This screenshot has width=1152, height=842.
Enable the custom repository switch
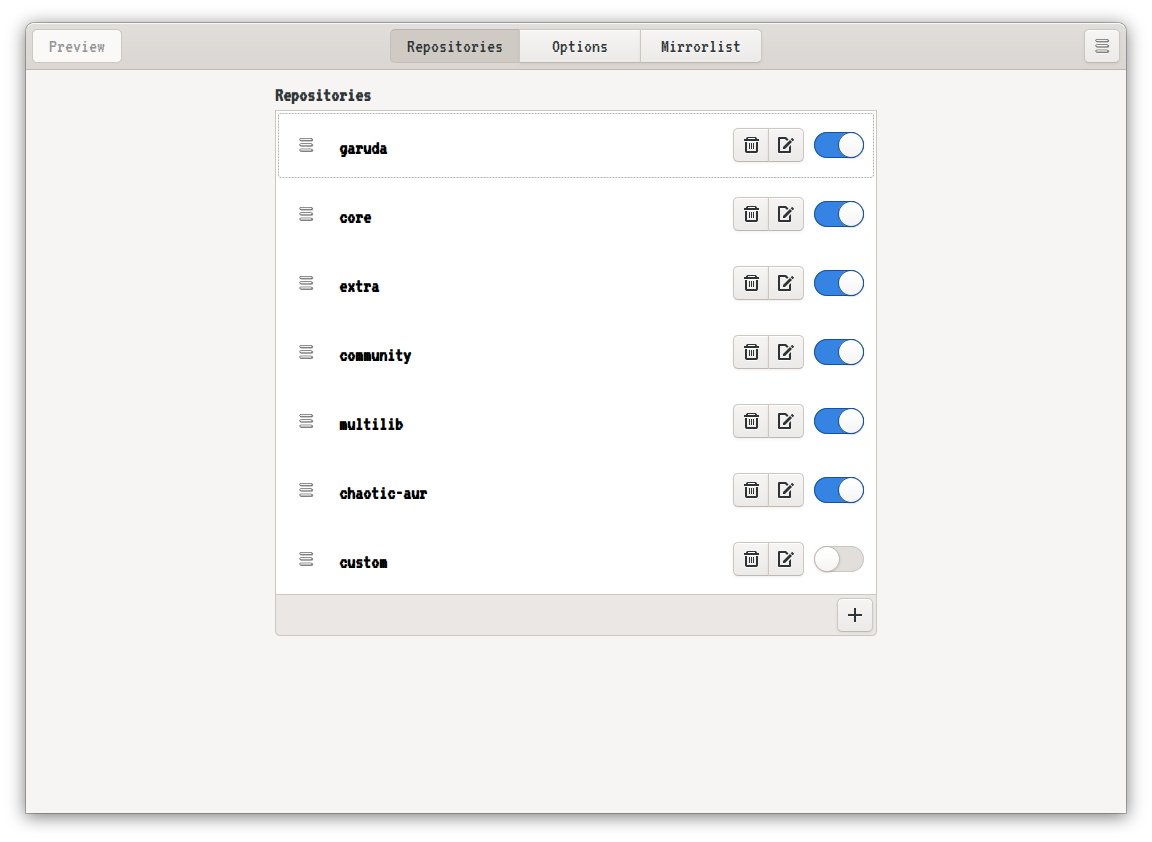click(838, 560)
